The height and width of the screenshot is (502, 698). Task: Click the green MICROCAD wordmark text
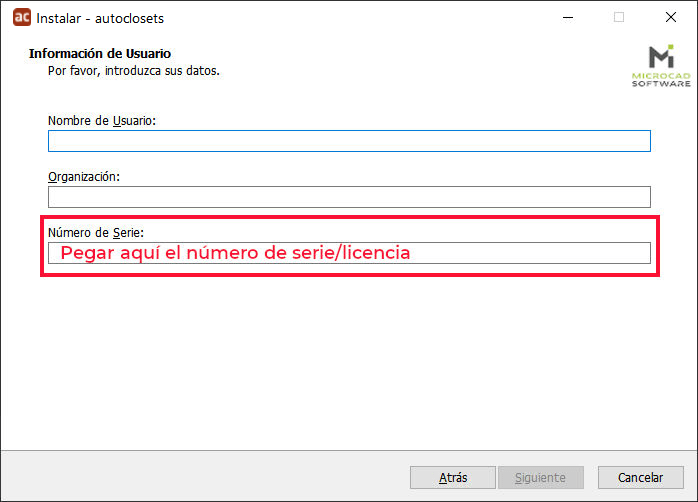(x=661, y=76)
